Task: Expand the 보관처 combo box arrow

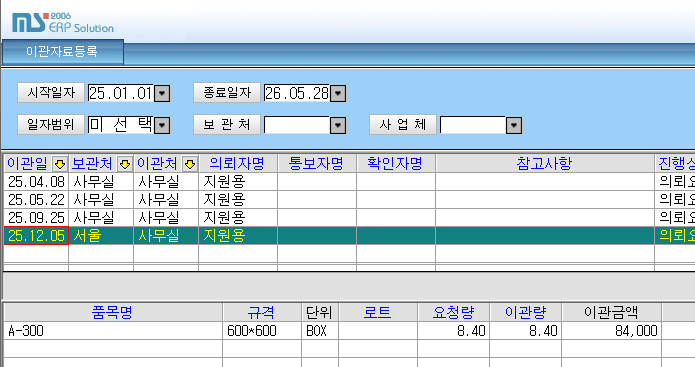Action: [x=338, y=125]
